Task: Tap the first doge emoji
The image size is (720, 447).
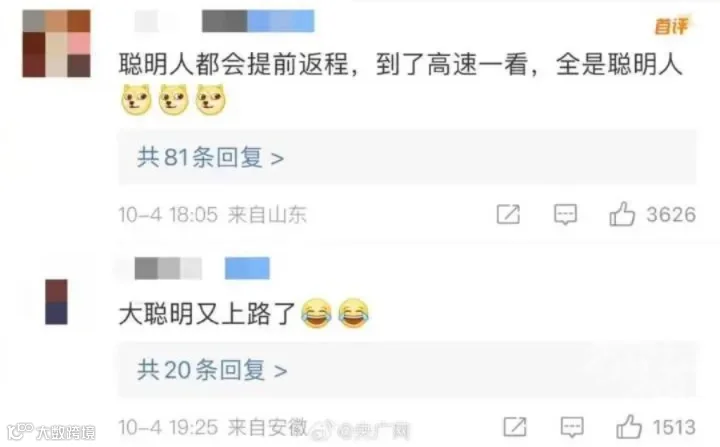Action: point(136,99)
